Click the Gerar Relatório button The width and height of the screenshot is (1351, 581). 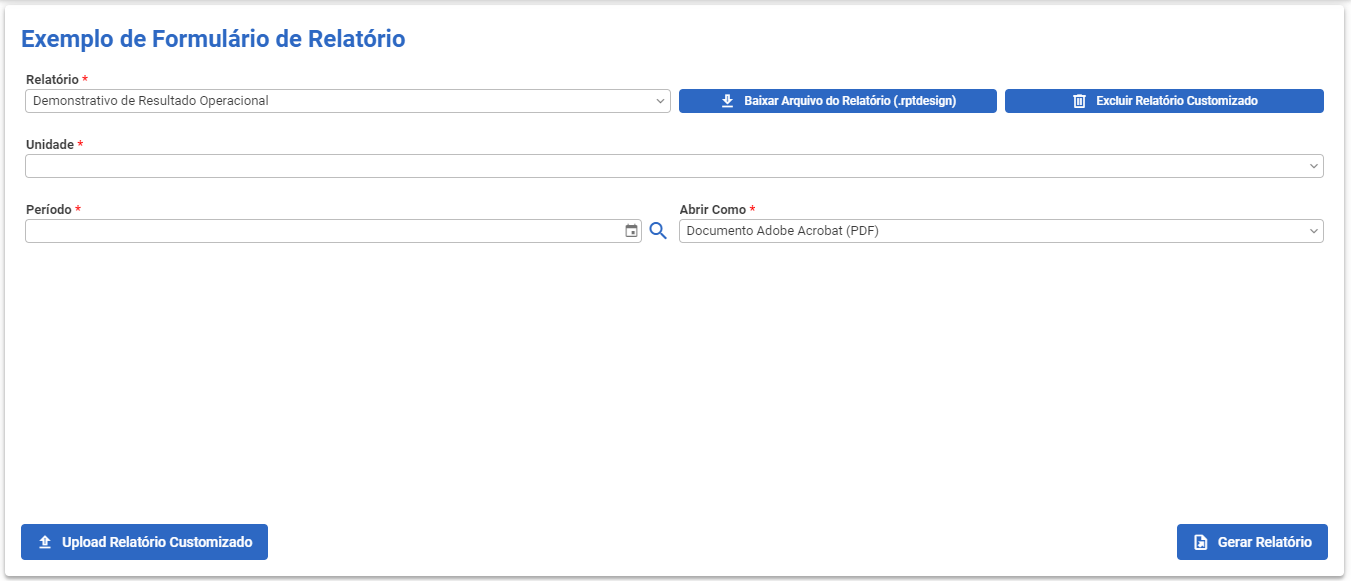1252,542
